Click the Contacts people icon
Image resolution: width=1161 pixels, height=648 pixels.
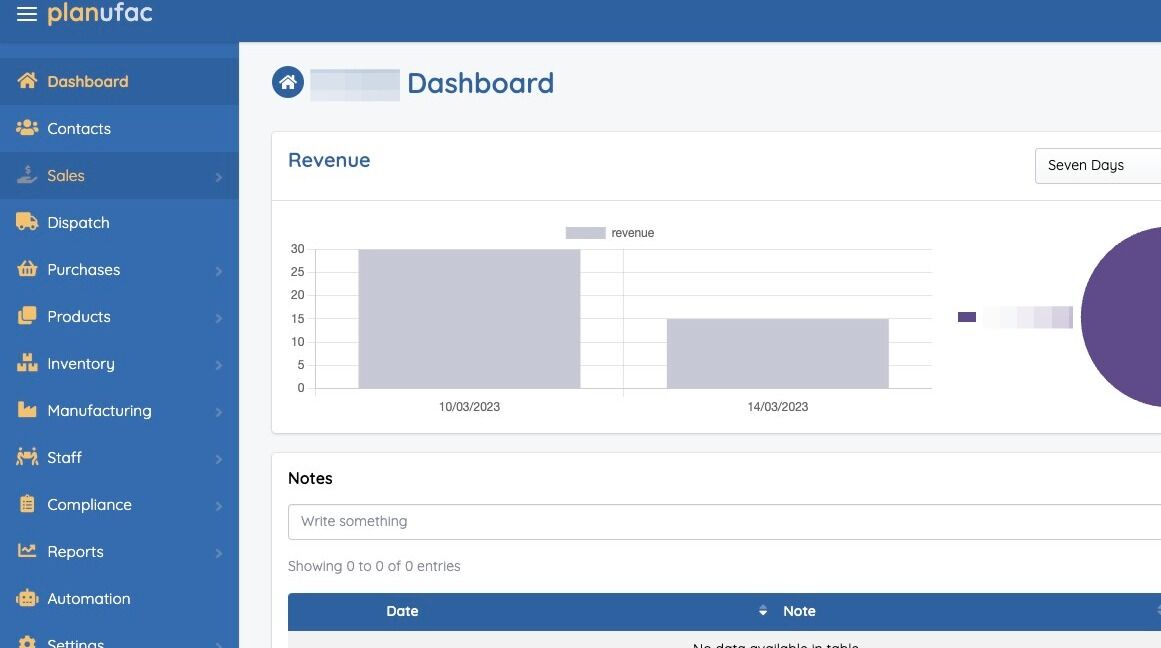[x=27, y=128]
